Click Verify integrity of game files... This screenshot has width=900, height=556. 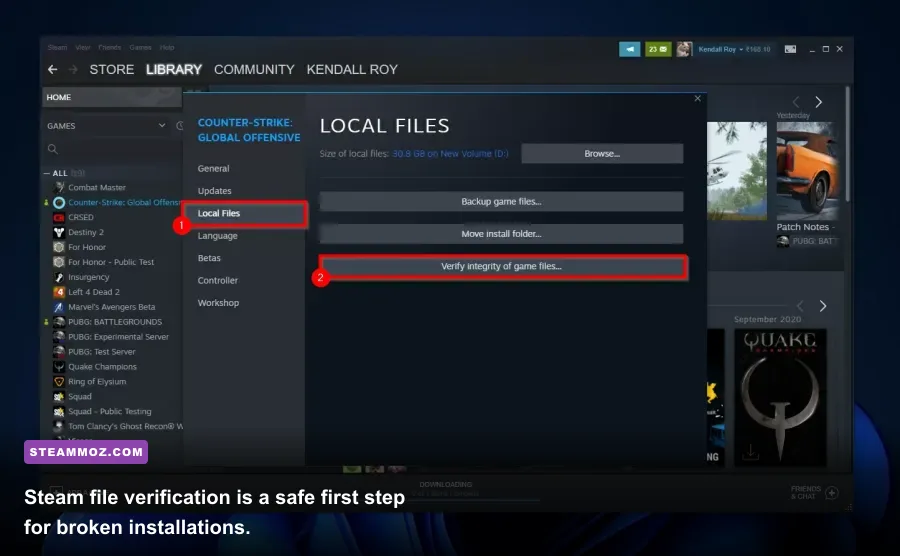click(501, 266)
